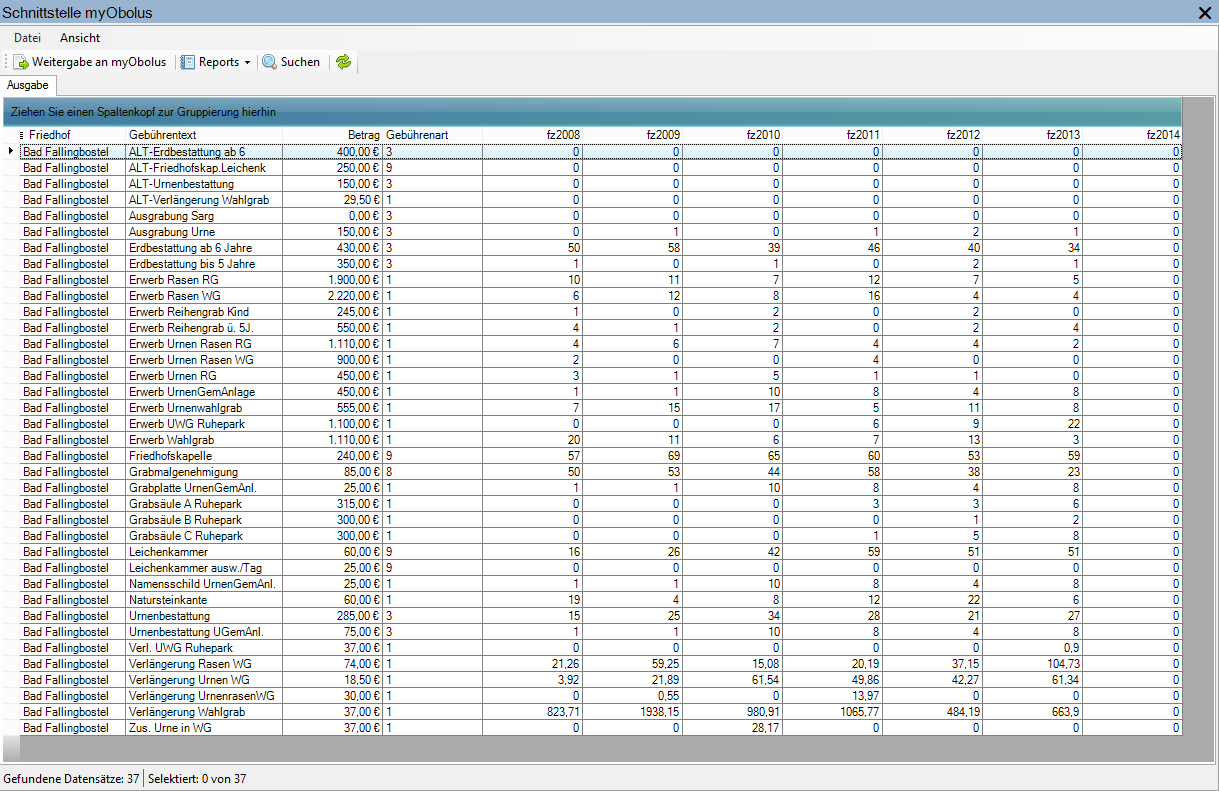Click the Suchen magnifier icon
Viewport: 1219px width, 791px height.
coord(269,62)
